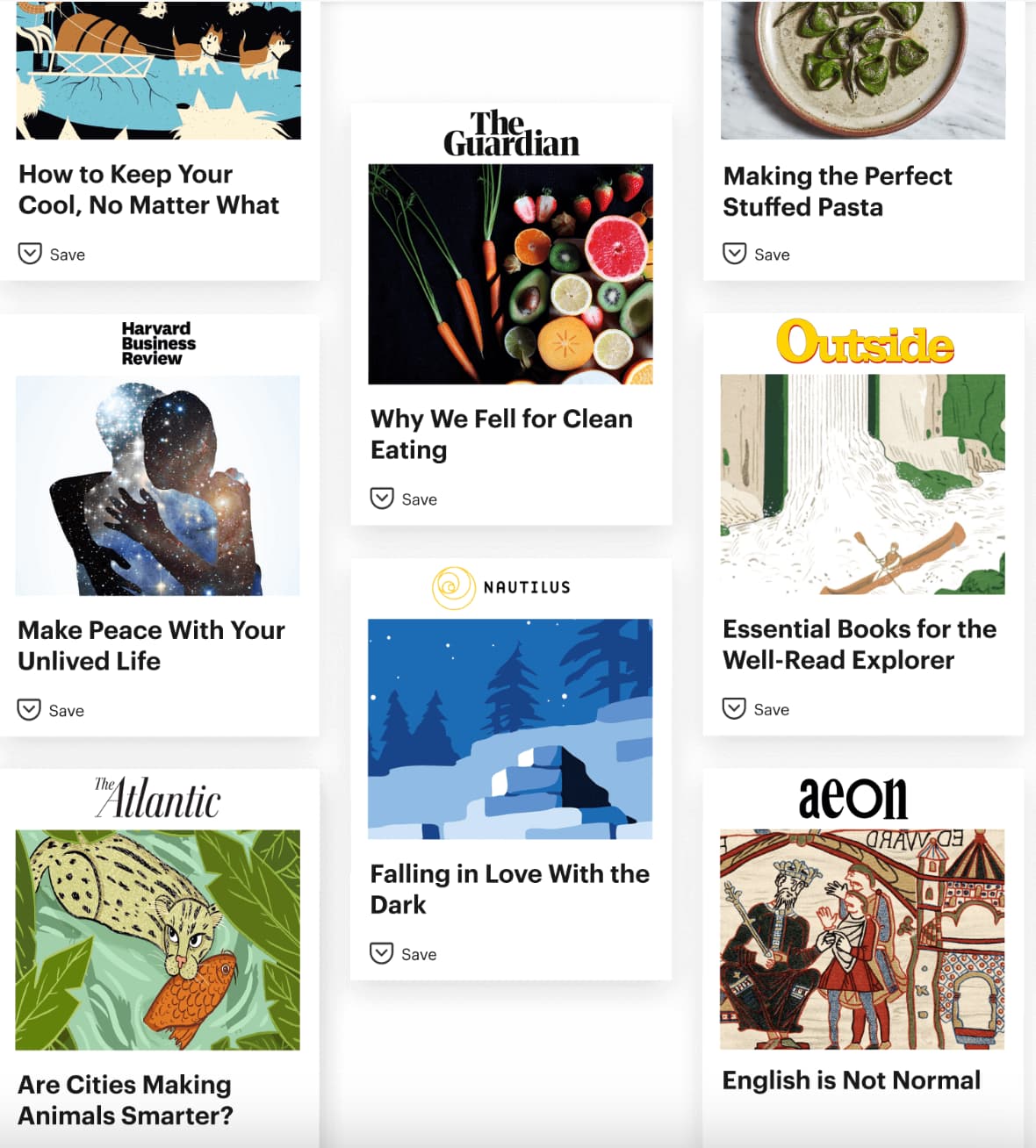Click the starry embracing figures thumbnail
1036x1148 pixels.
pyautogui.click(x=158, y=485)
